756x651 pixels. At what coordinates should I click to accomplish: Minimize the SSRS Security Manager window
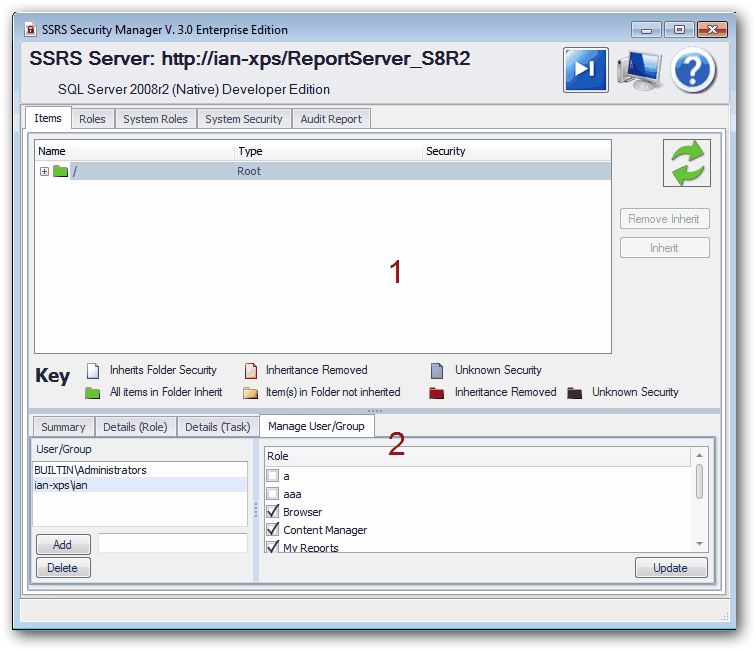point(647,30)
